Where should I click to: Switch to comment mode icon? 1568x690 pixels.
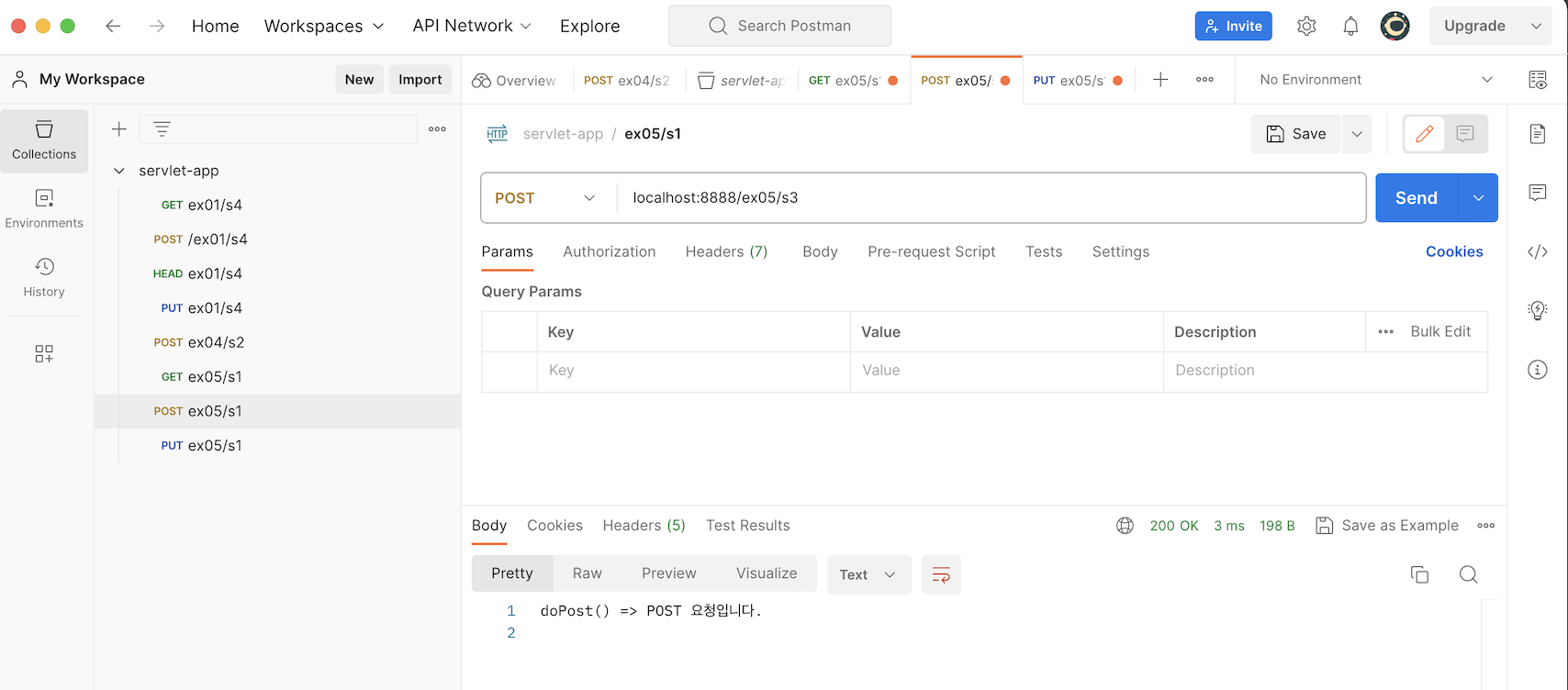point(1465,134)
